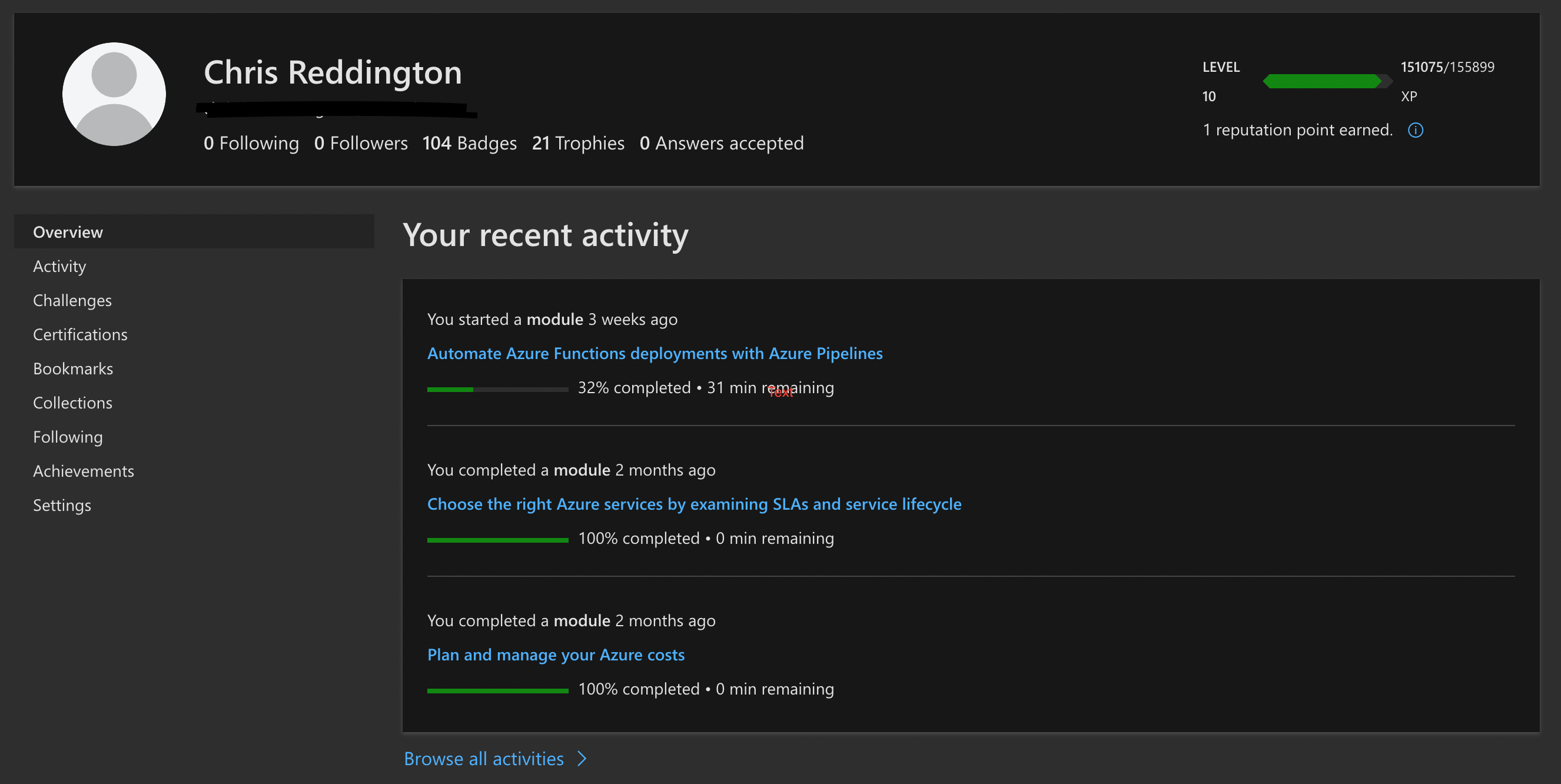The width and height of the screenshot is (1561, 784).
Task: Click the 104 Badges counter
Action: (x=467, y=142)
